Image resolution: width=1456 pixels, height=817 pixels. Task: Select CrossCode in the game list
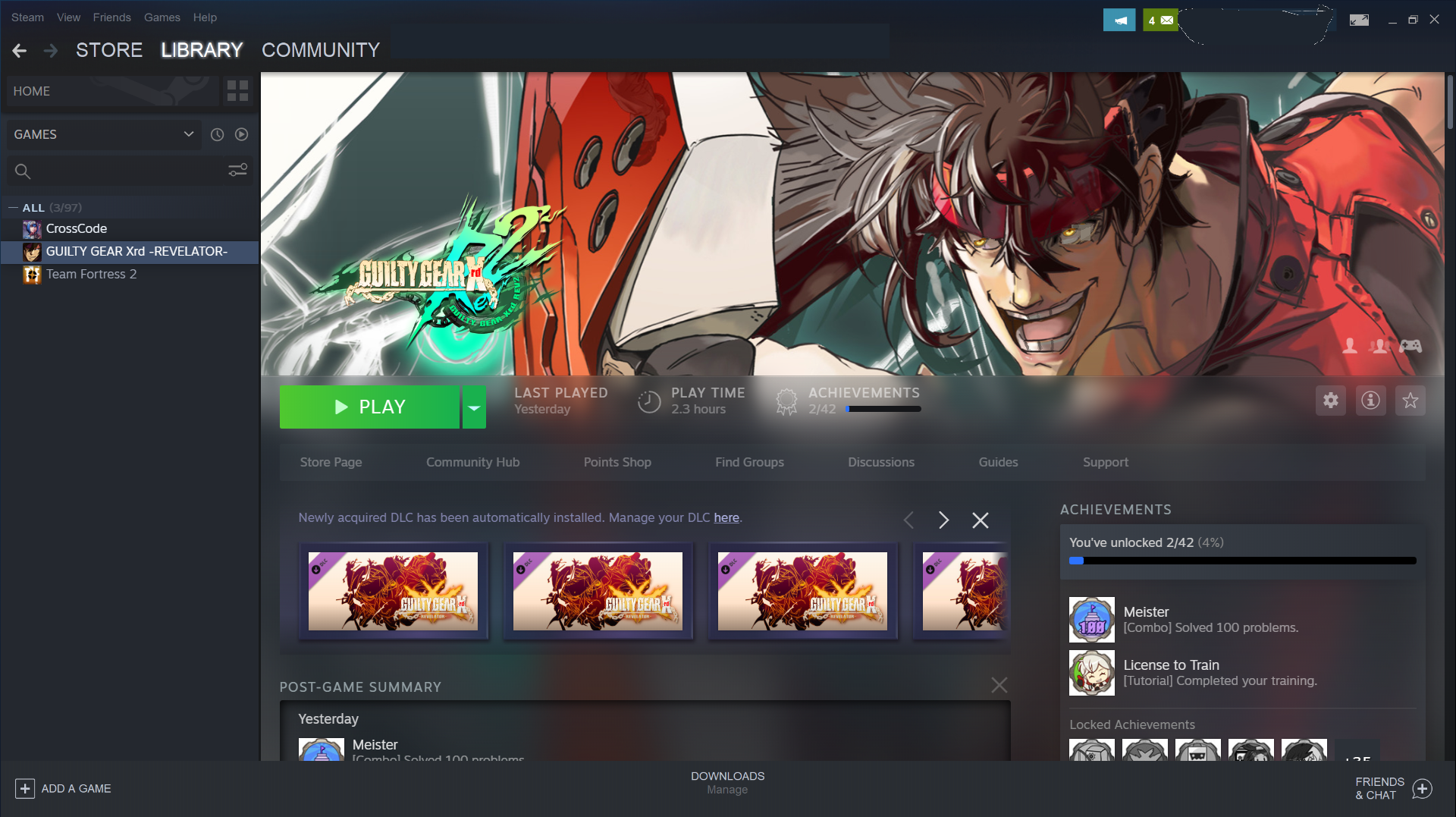click(x=130, y=229)
